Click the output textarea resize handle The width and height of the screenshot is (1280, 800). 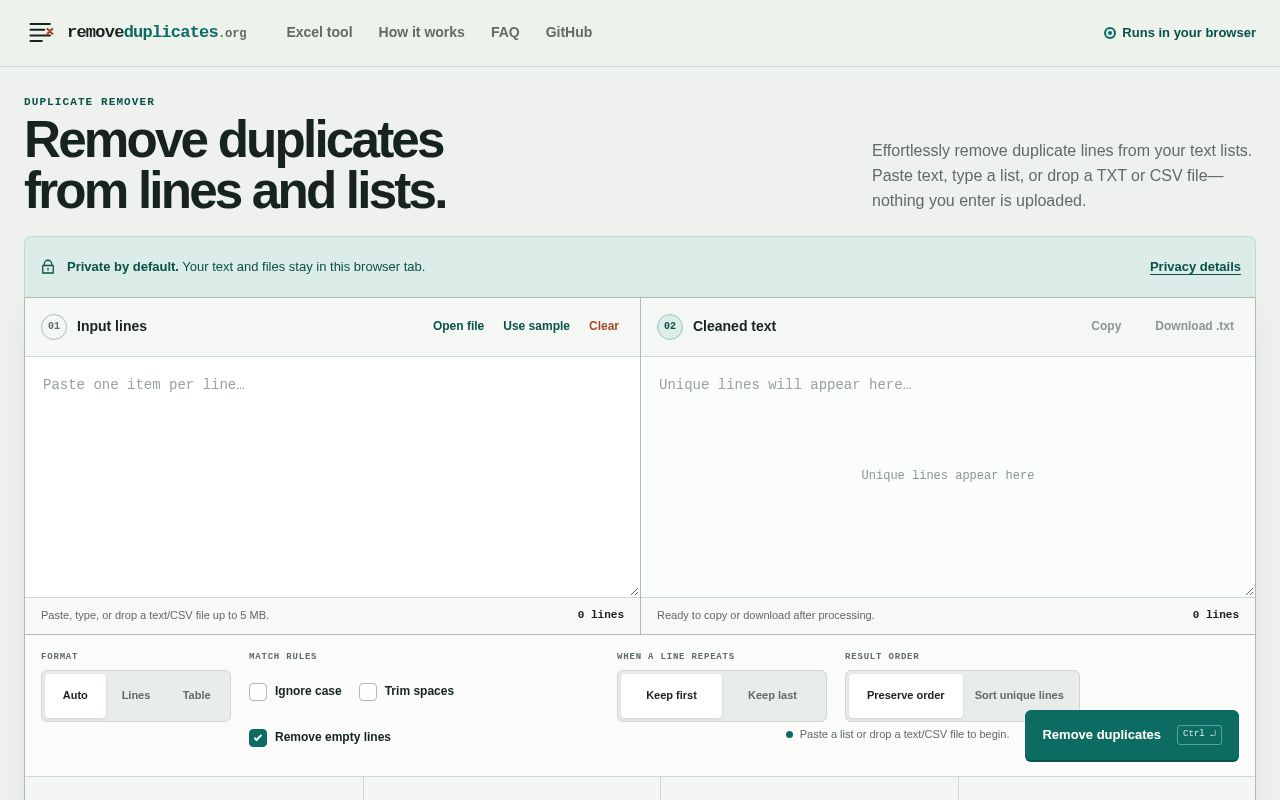(x=1249, y=591)
